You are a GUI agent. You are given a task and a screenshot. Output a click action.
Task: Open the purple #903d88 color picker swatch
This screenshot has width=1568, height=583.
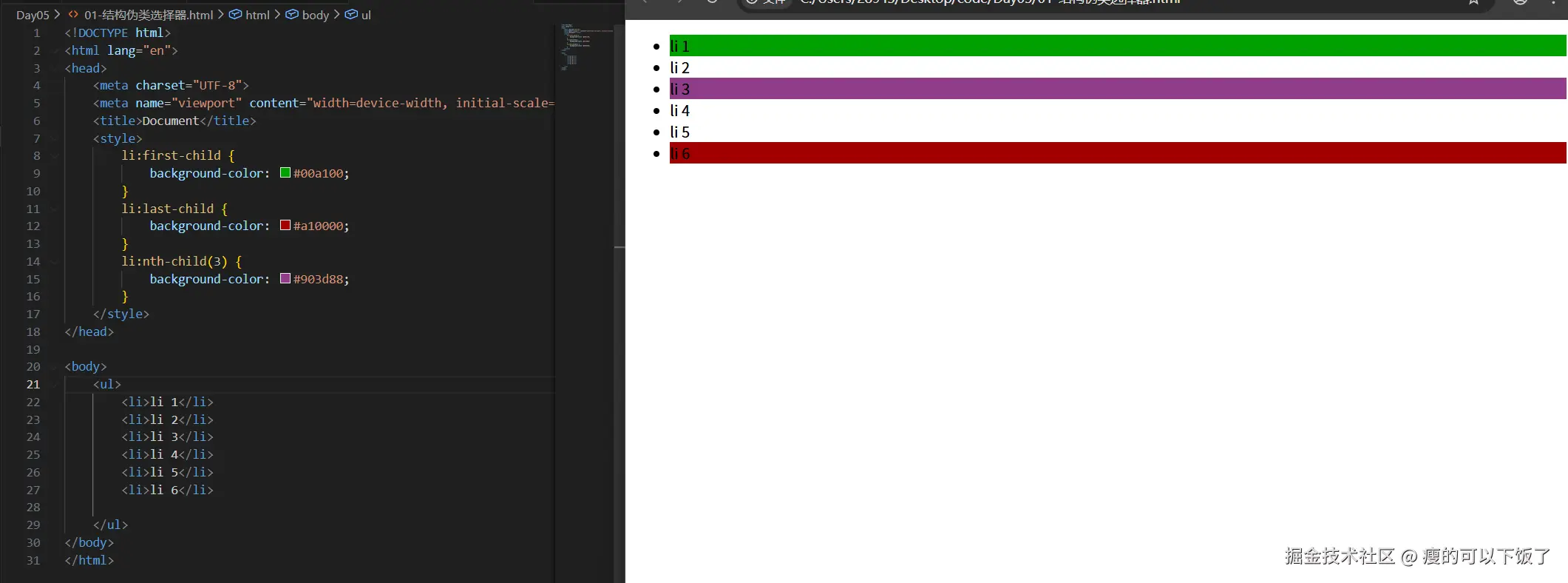pyautogui.click(x=285, y=279)
